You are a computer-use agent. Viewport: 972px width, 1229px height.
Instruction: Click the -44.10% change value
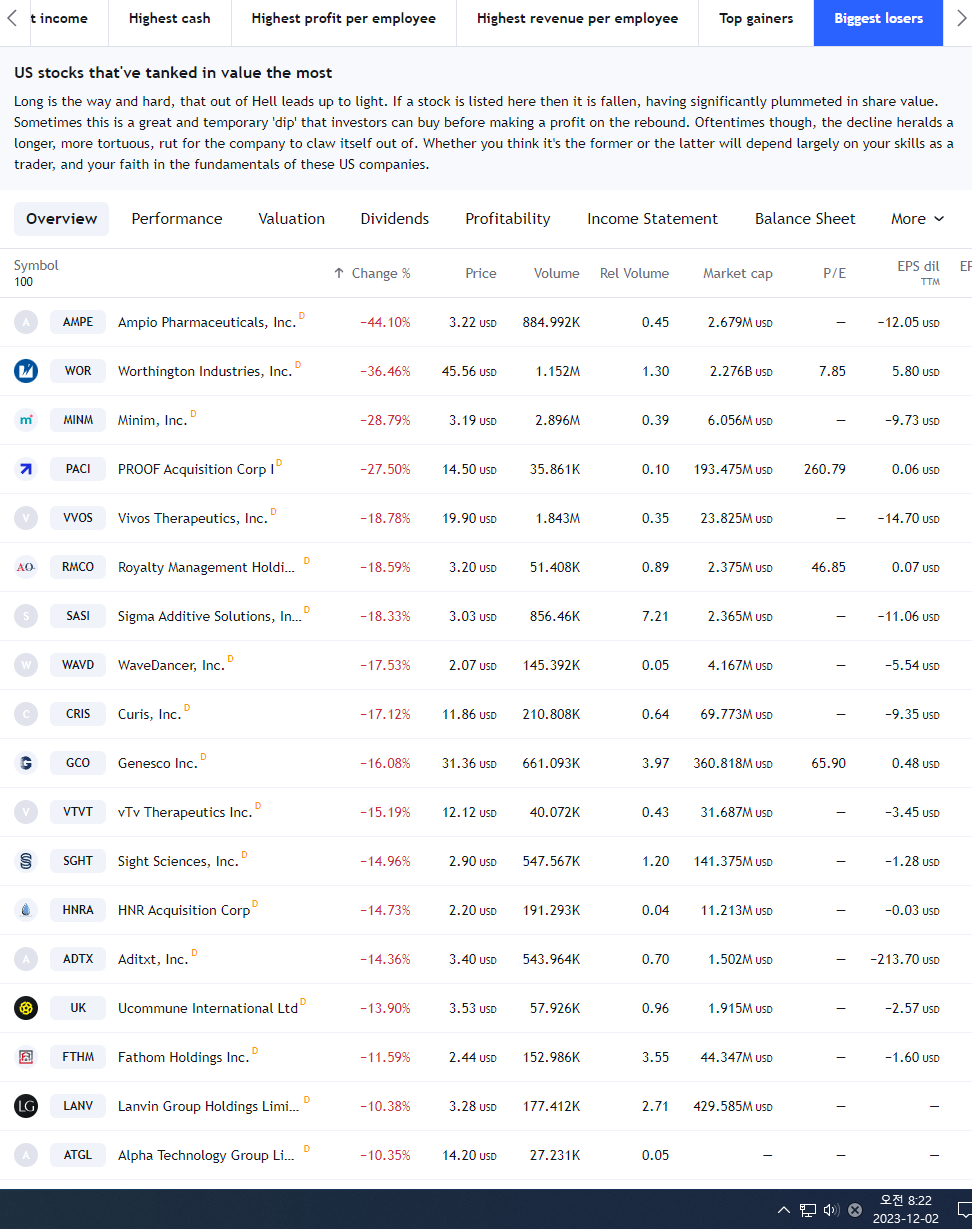coord(385,322)
